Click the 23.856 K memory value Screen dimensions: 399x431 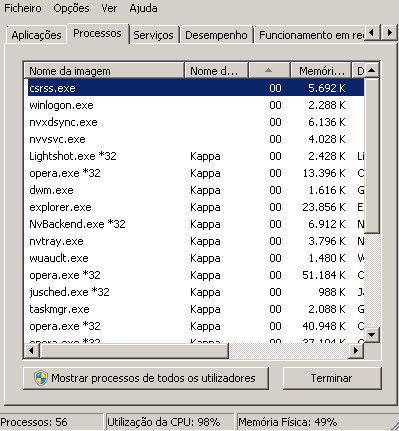click(324, 207)
